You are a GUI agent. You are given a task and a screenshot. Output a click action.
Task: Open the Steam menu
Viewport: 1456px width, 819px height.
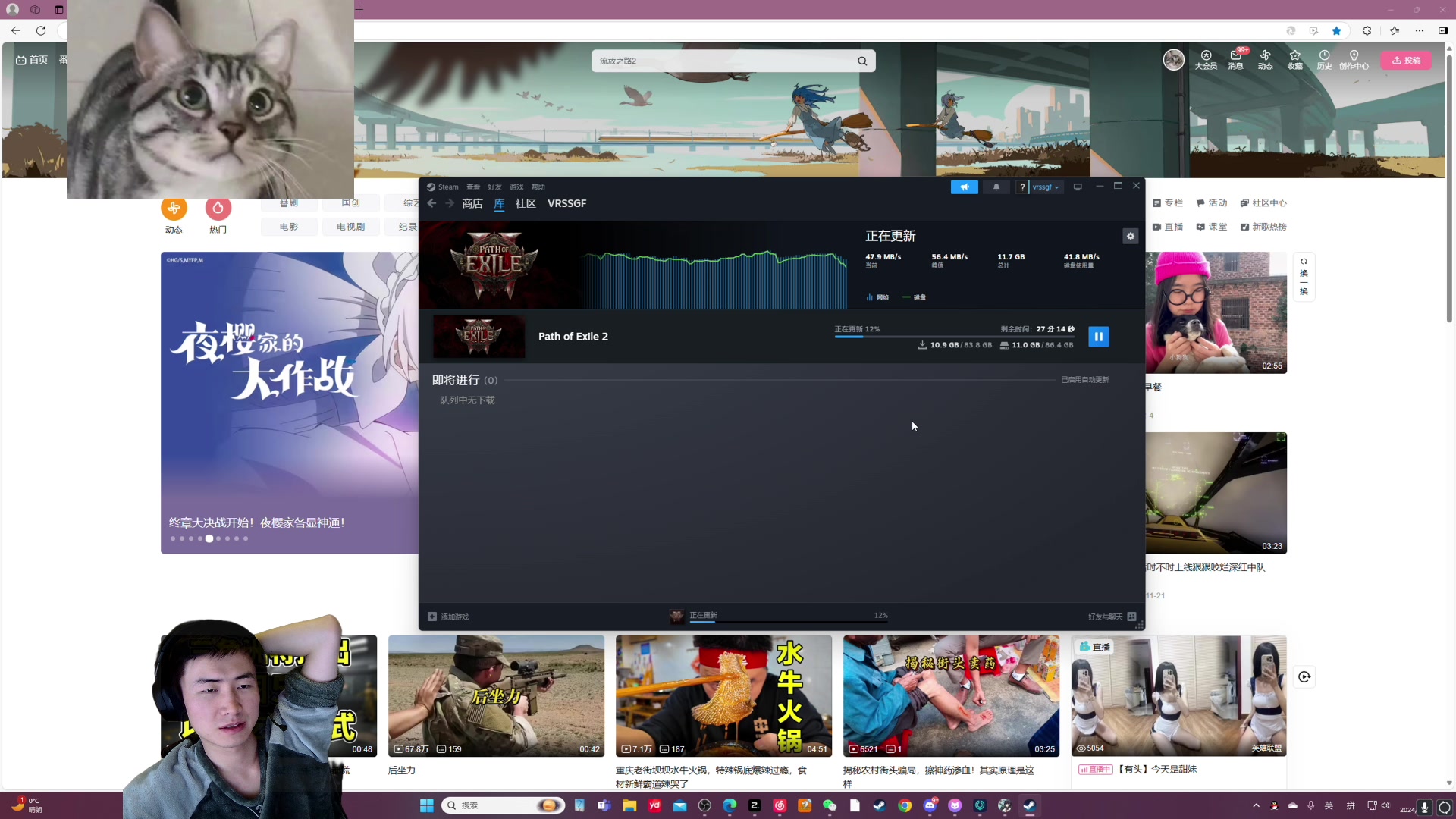tap(443, 187)
